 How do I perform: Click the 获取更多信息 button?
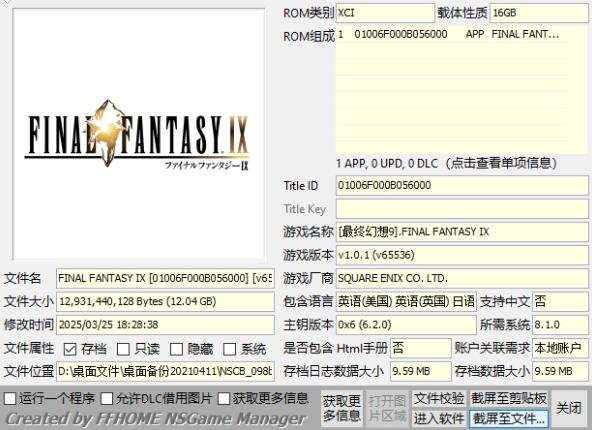342,409
